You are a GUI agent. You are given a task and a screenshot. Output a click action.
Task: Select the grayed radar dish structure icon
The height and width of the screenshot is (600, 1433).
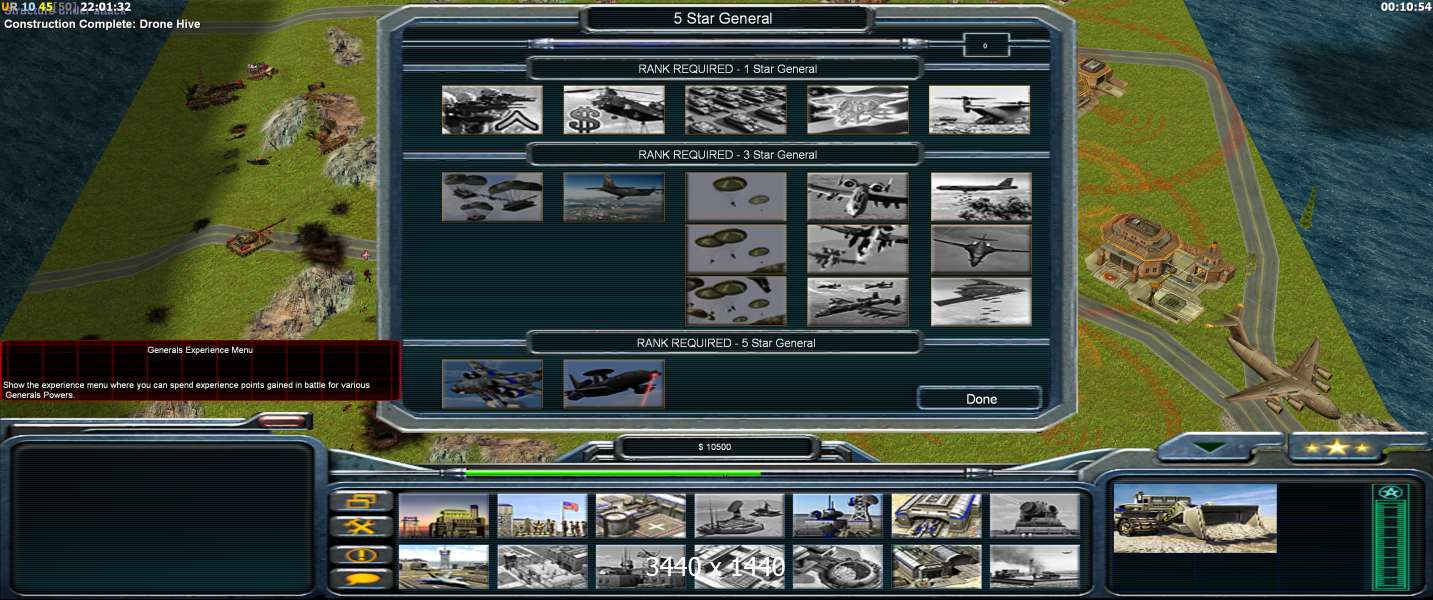[739, 515]
